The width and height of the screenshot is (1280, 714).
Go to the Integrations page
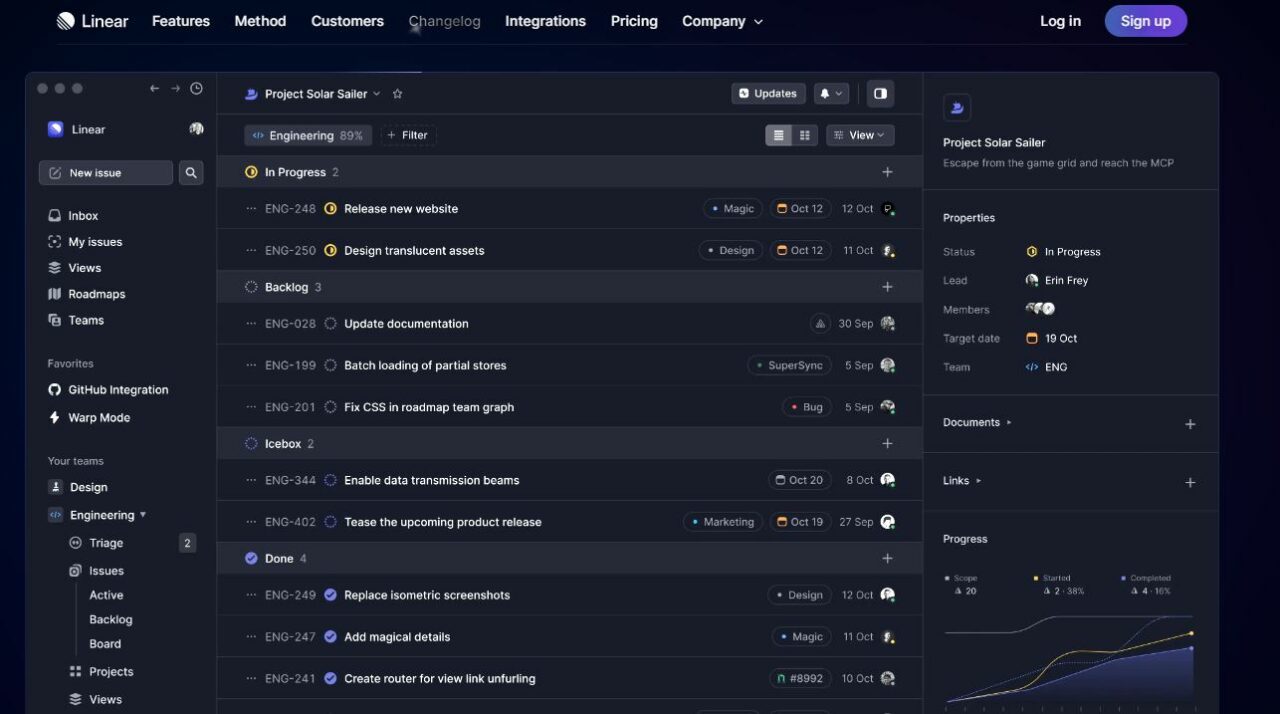545,21
